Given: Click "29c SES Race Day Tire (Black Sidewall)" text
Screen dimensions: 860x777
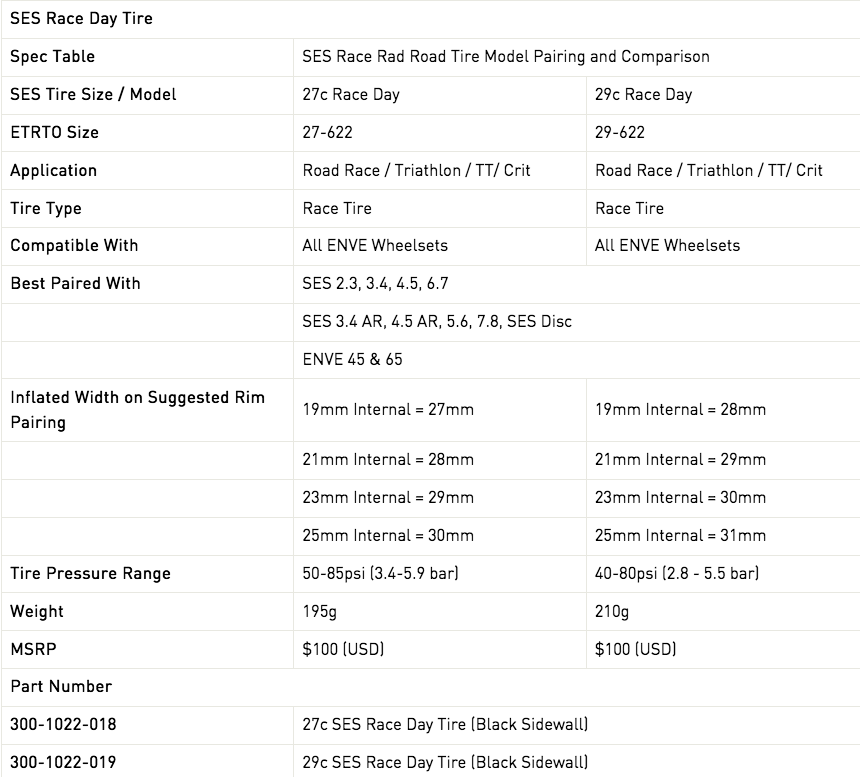Looking at the screenshot, I should [x=445, y=762].
